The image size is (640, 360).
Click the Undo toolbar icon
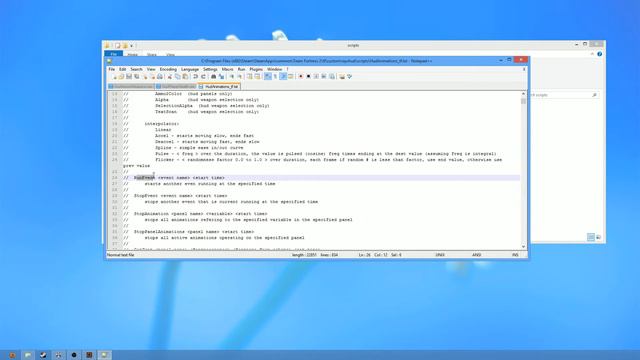coord(196,77)
